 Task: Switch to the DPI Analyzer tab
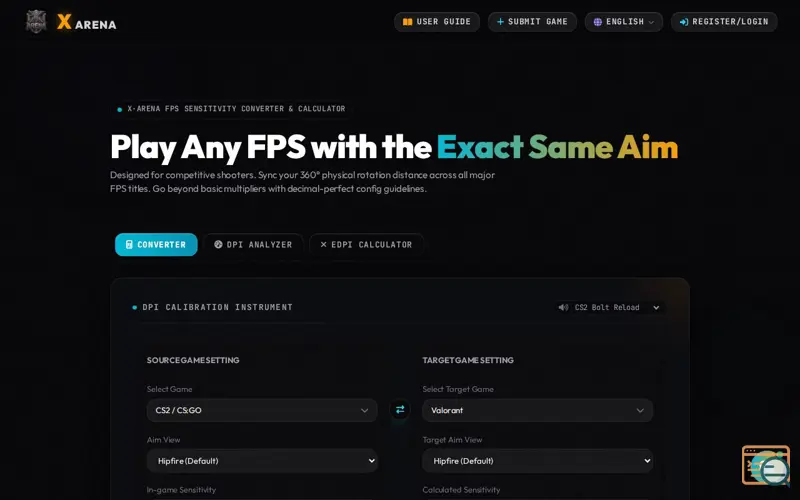click(253, 244)
